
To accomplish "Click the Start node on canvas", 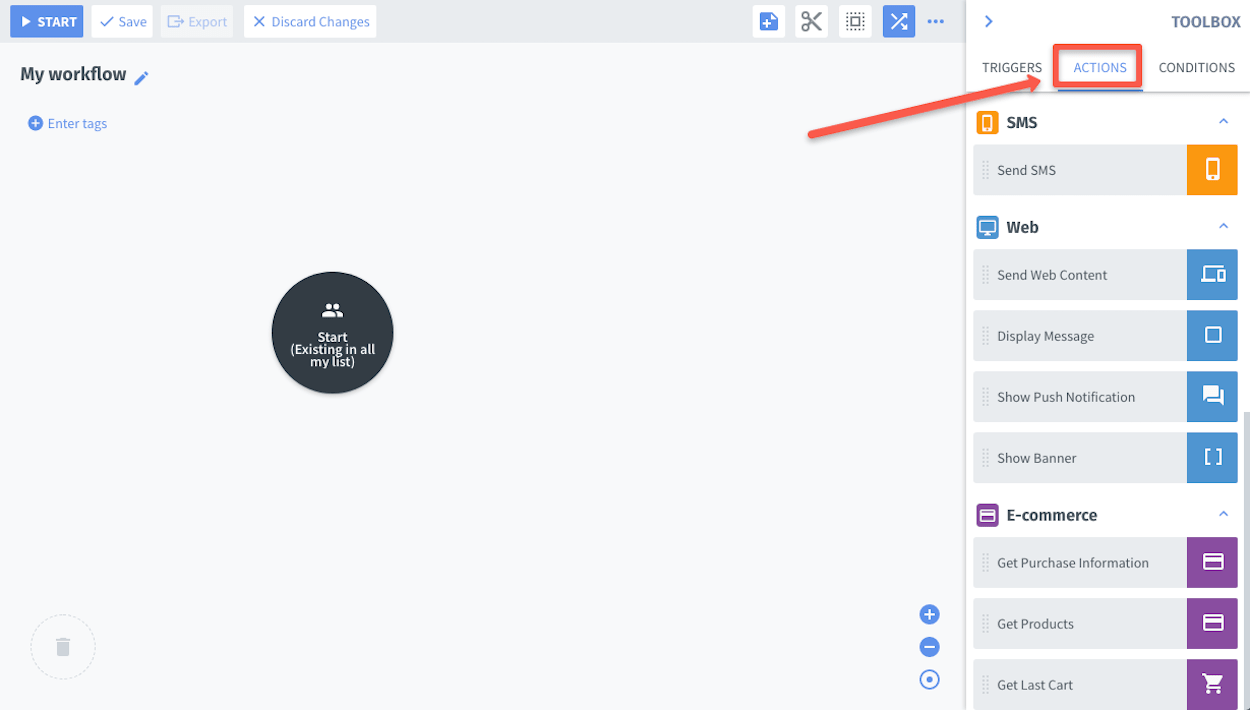I will point(332,333).
